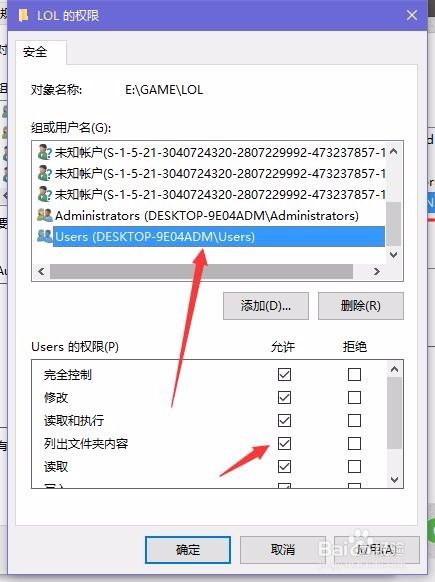Check Deny for 读取和执行
Viewport: 435px width, 582px height.
(354, 421)
